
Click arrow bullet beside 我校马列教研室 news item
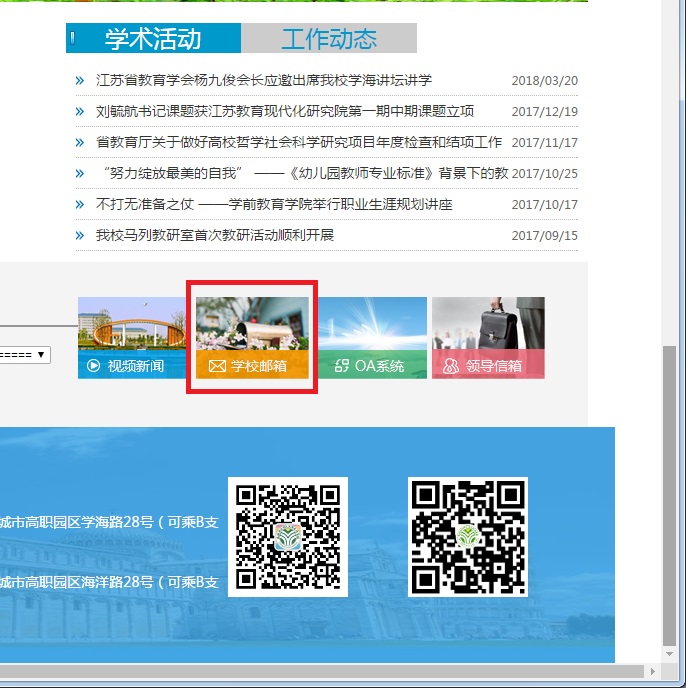(x=80, y=236)
